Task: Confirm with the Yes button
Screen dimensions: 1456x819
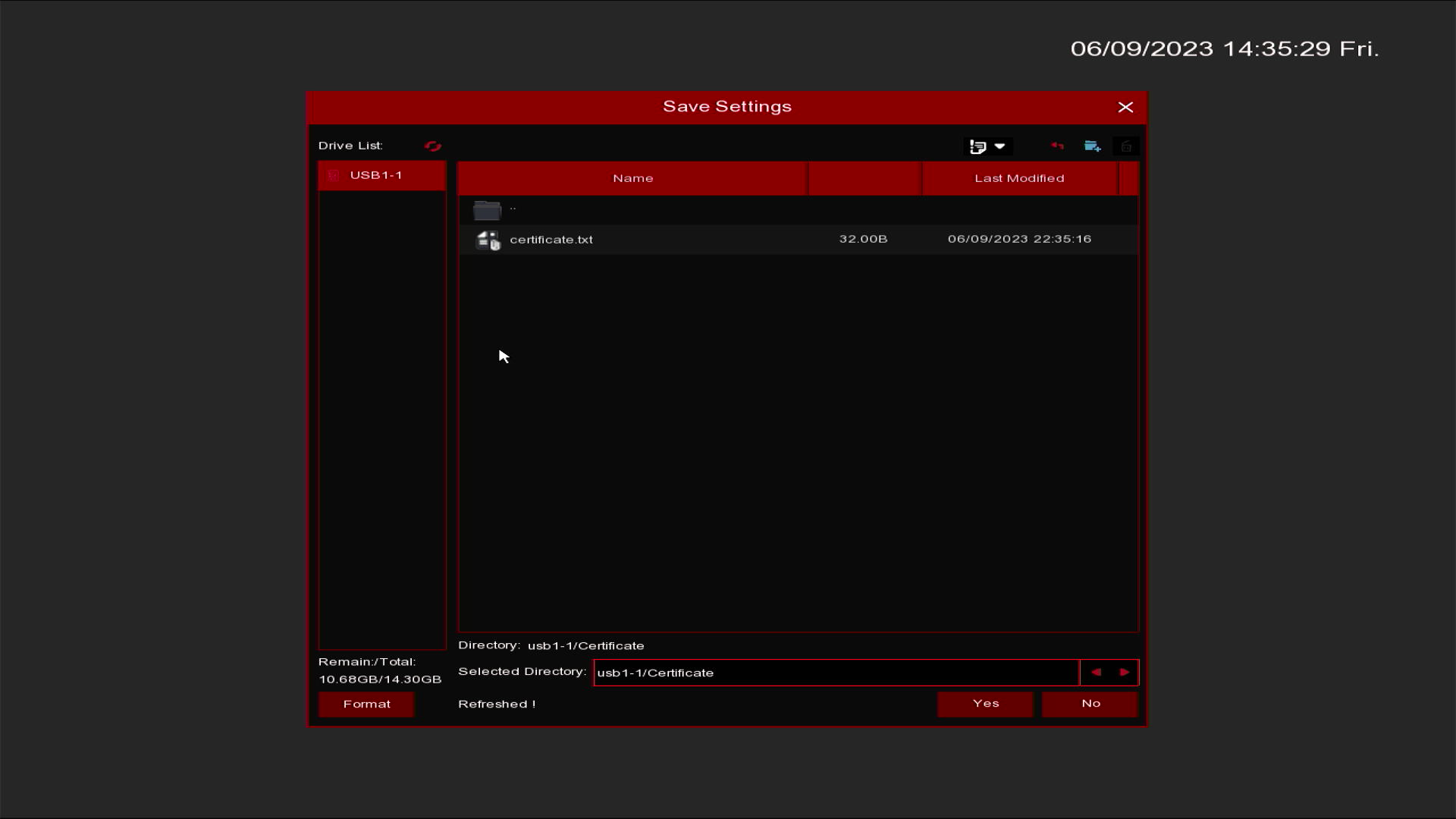Action: coord(985,704)
